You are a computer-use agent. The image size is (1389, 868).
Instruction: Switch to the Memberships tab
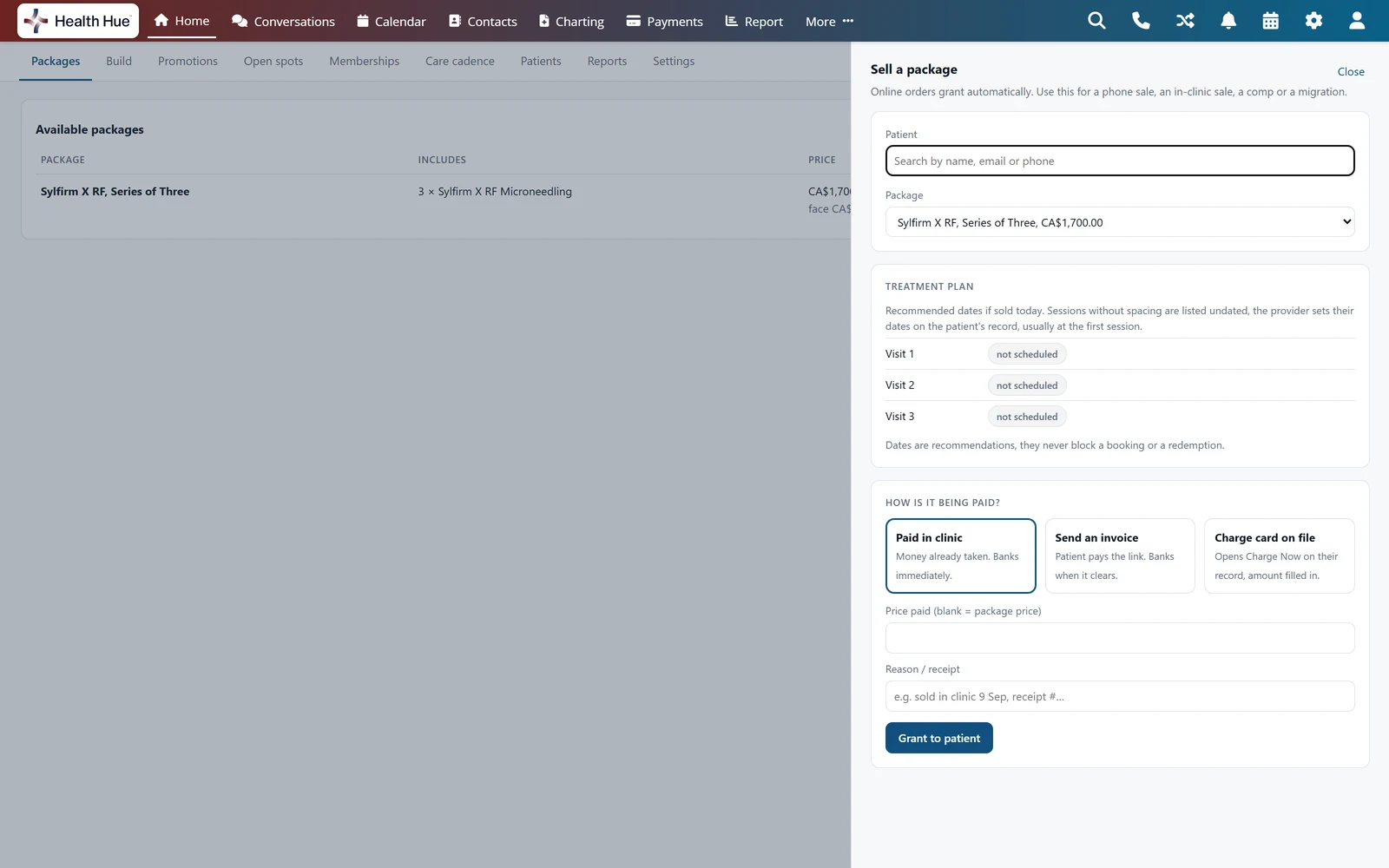pyautogui.click(x=365, y=62)
